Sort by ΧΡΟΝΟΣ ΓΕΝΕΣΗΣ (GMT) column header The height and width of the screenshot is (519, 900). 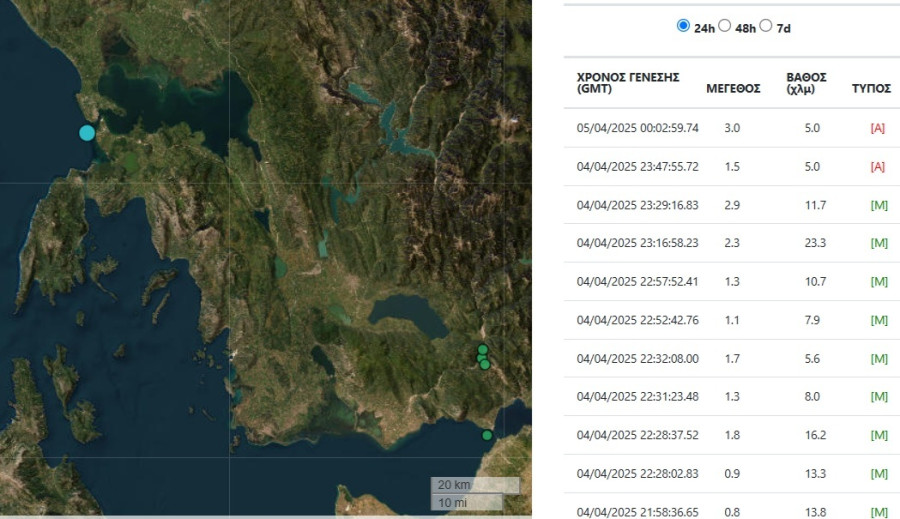pos(628,83)
